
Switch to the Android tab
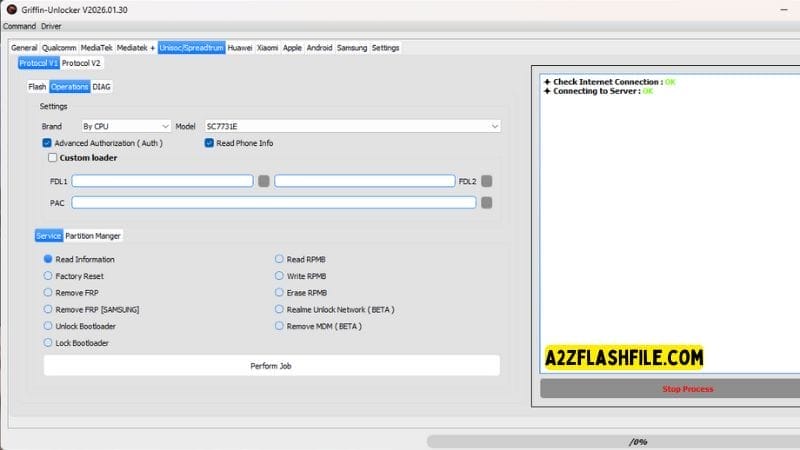(319, 47)
